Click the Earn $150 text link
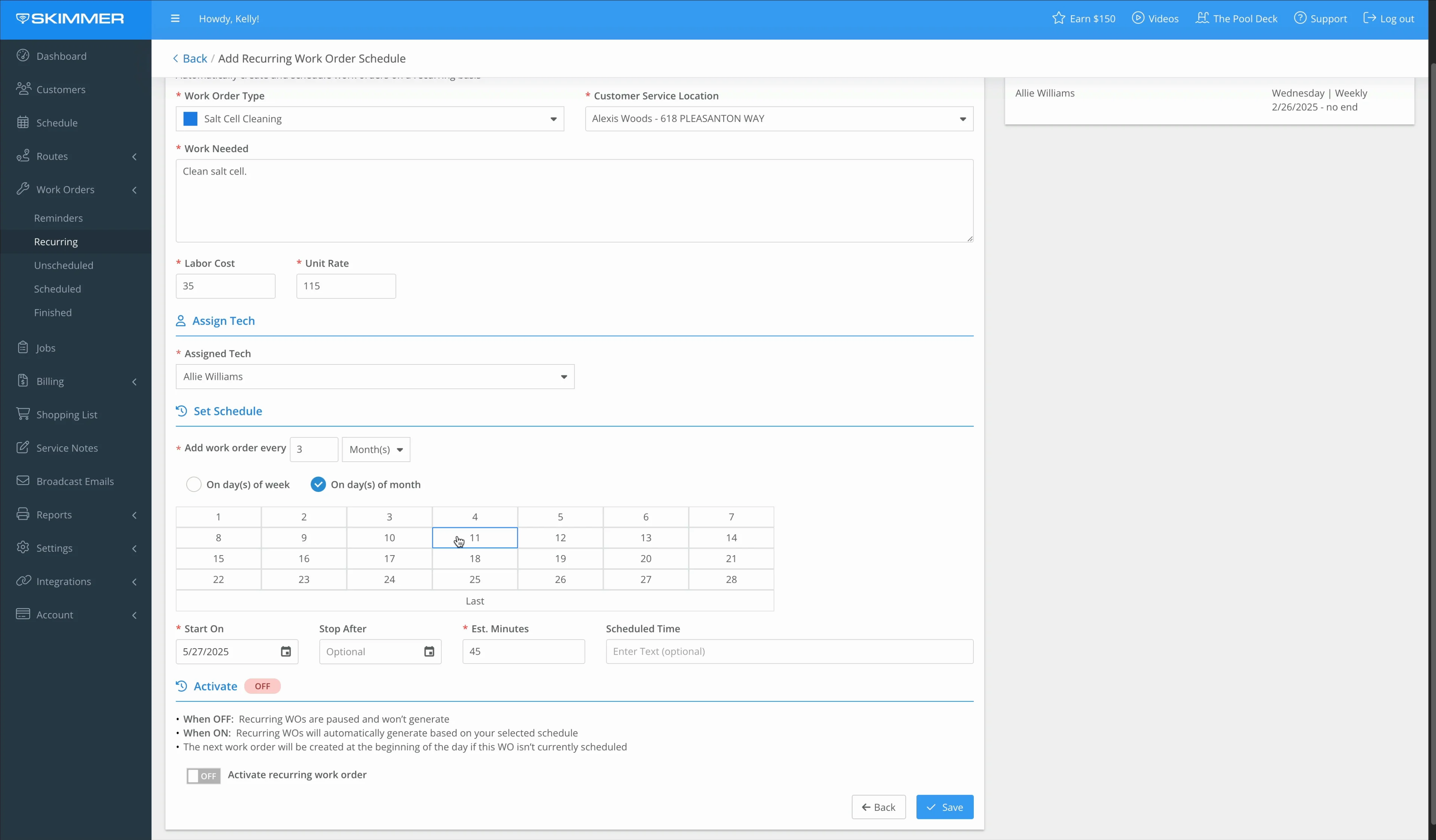The width and height of the screenshot is (1436, 840). point(1092,19)
